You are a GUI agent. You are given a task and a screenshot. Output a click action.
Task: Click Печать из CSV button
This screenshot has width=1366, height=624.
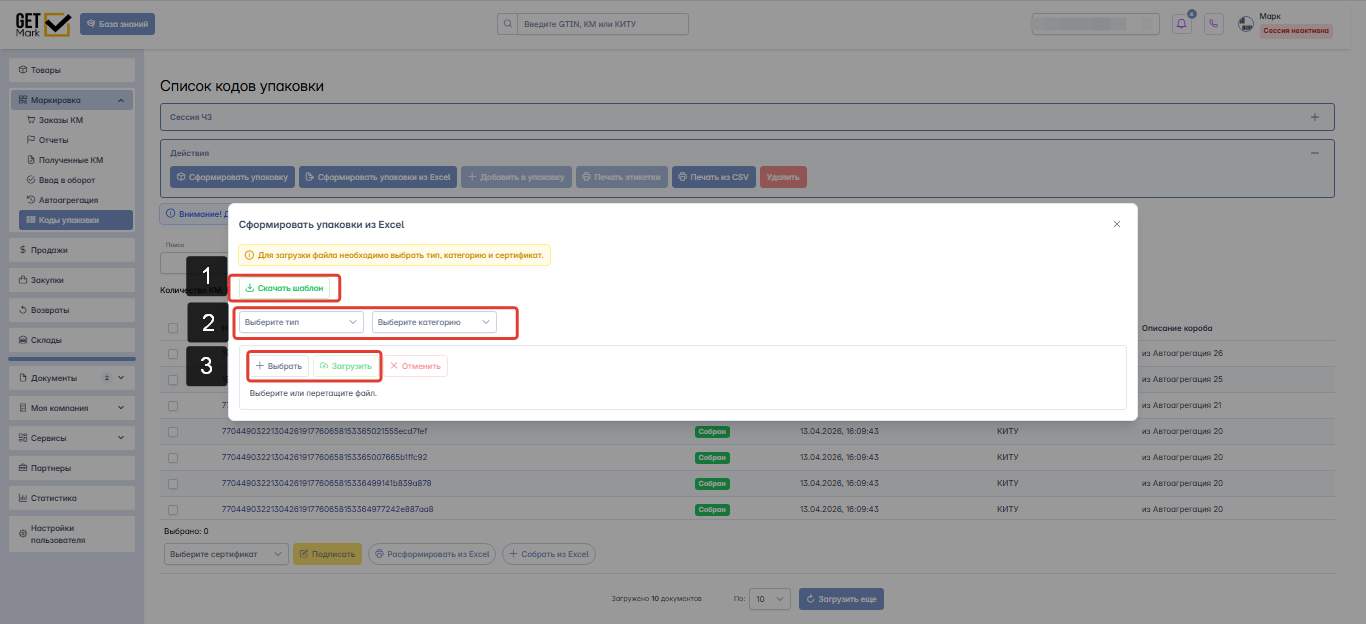713,177
